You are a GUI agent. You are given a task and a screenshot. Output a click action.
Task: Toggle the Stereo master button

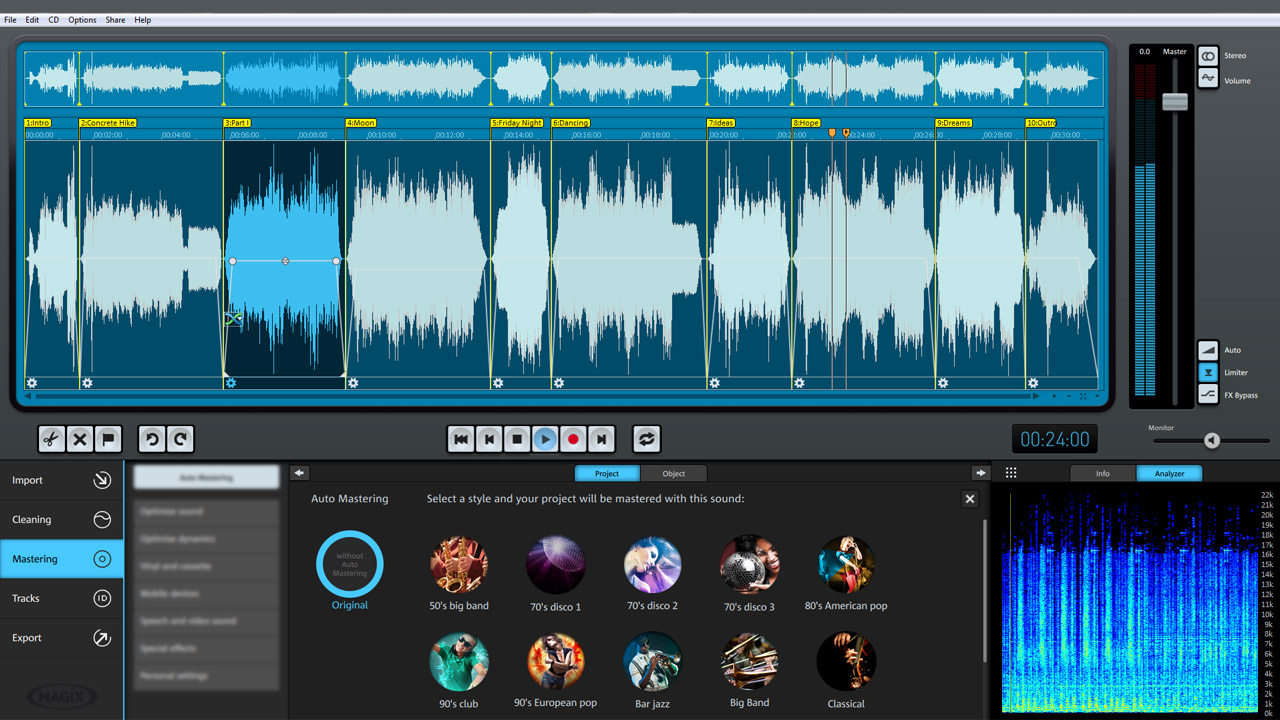(1208, 56)
